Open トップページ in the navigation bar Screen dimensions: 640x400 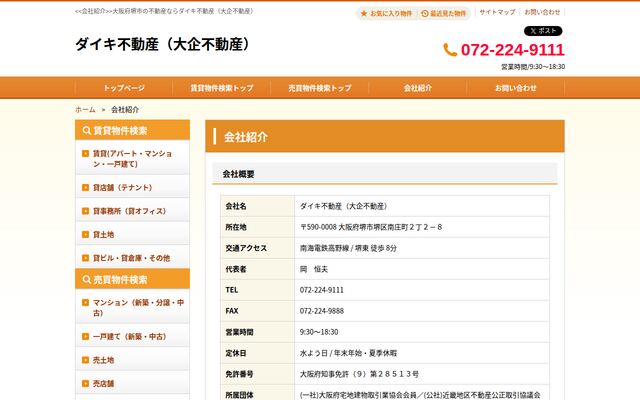click(124, 88)
